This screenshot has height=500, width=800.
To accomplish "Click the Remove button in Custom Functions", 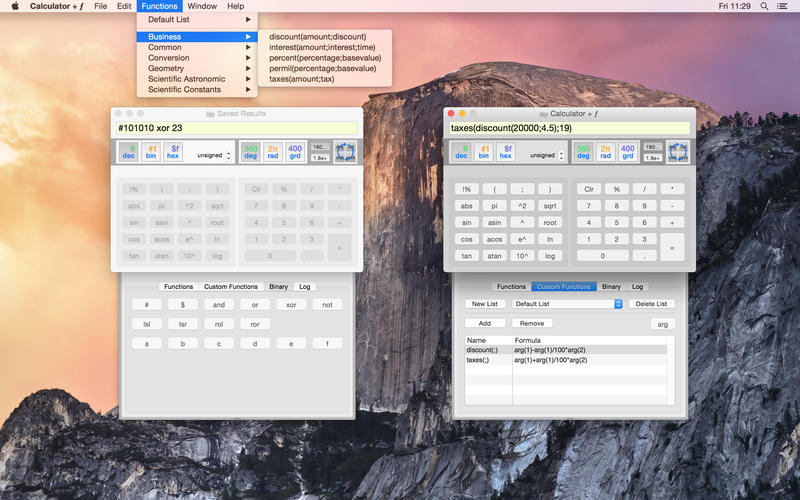I will tap(532, 323).
